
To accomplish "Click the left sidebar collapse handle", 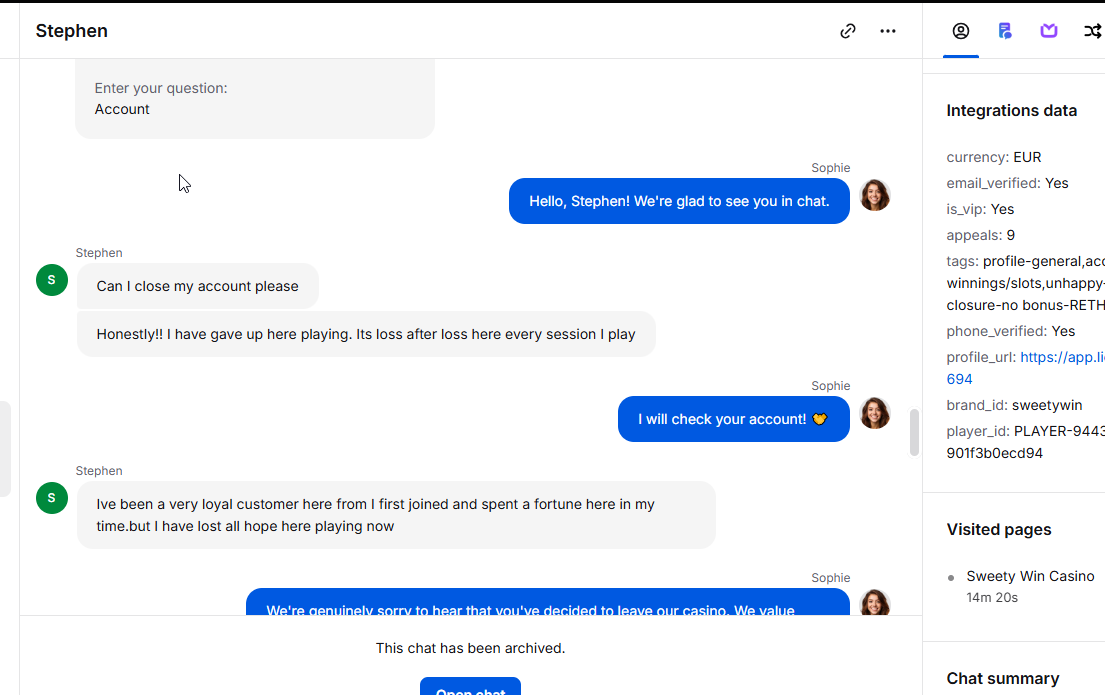I will (5, 449).
